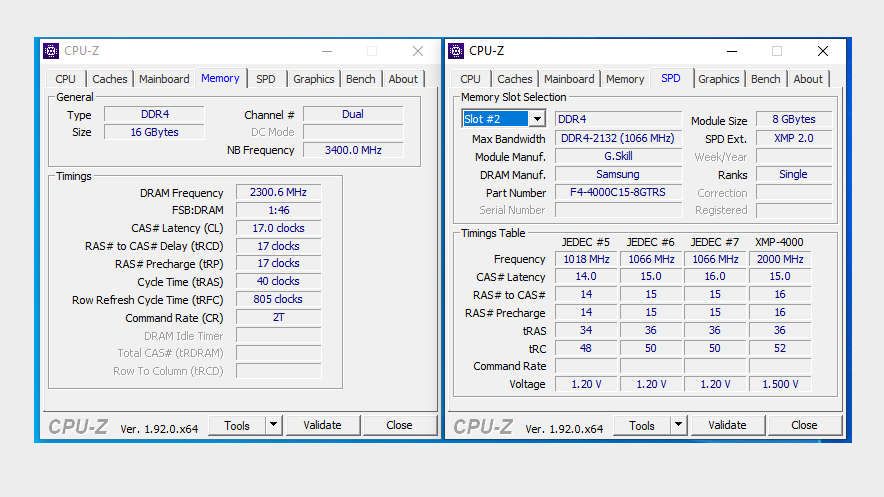Viewport: 884px width, 497px height.
Task: Open Graphics tab in right CPU-Z window
Action: 718,79
